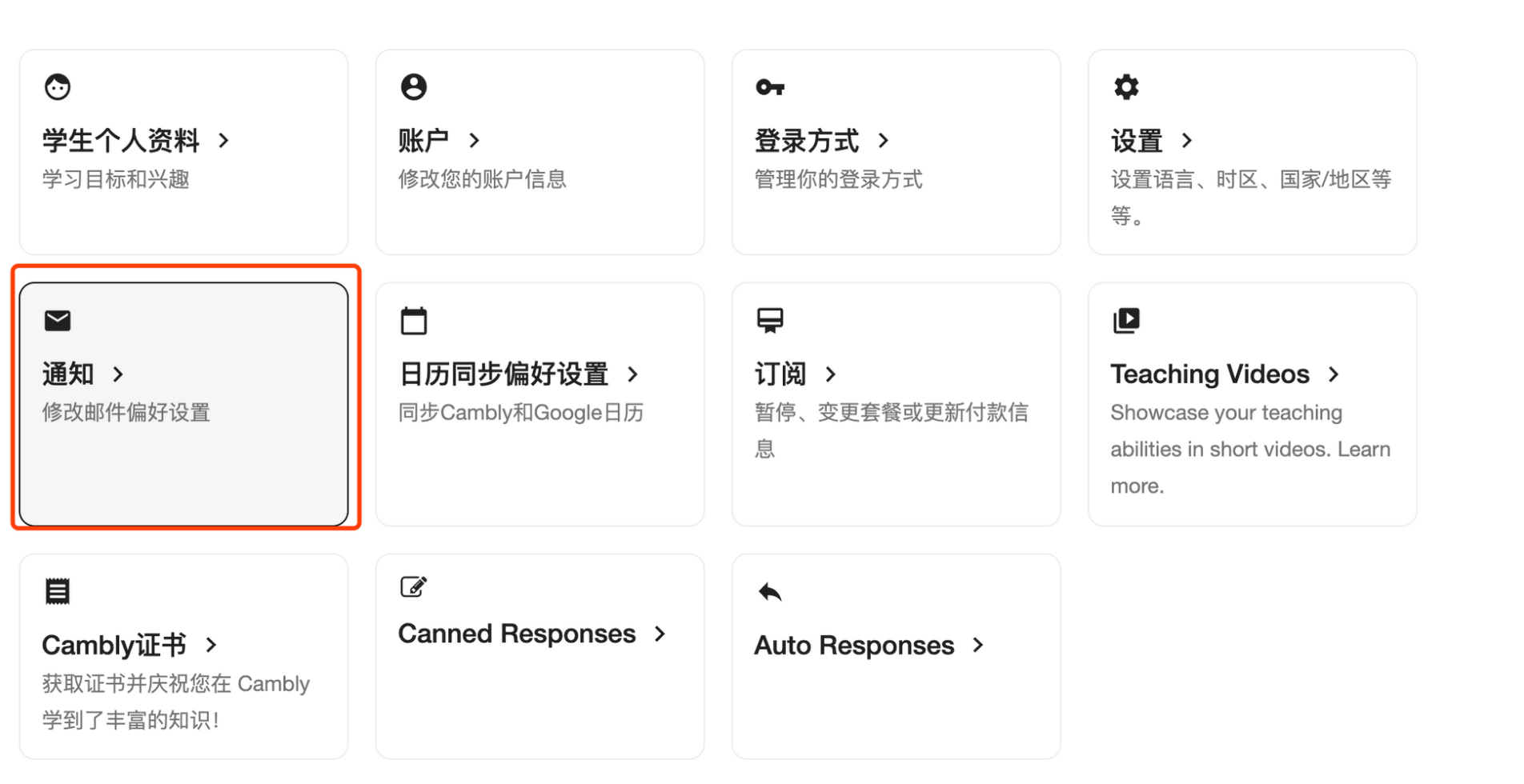1524x784 pixels.
Task: Click the gear icon on 设置 card
Action: (1125, 86)
